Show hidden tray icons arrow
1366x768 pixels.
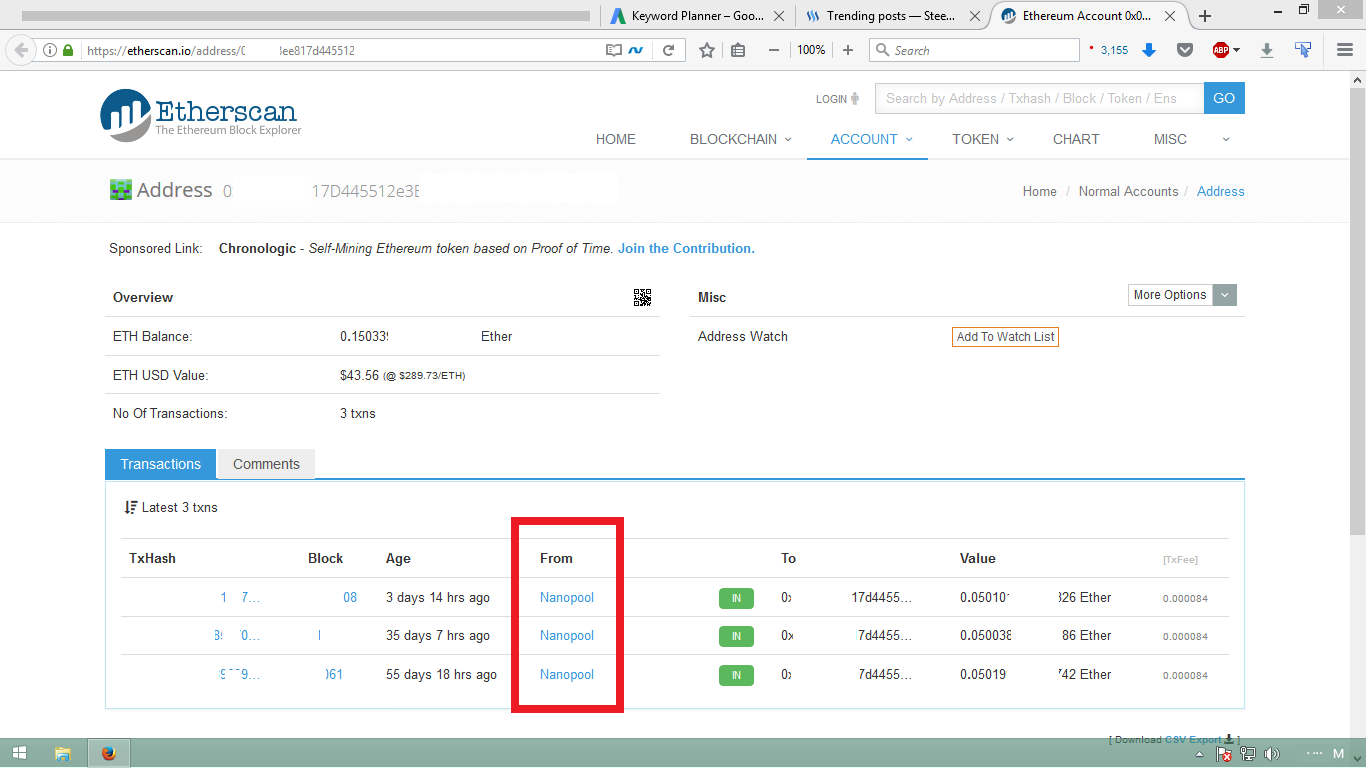point(1199,753)
